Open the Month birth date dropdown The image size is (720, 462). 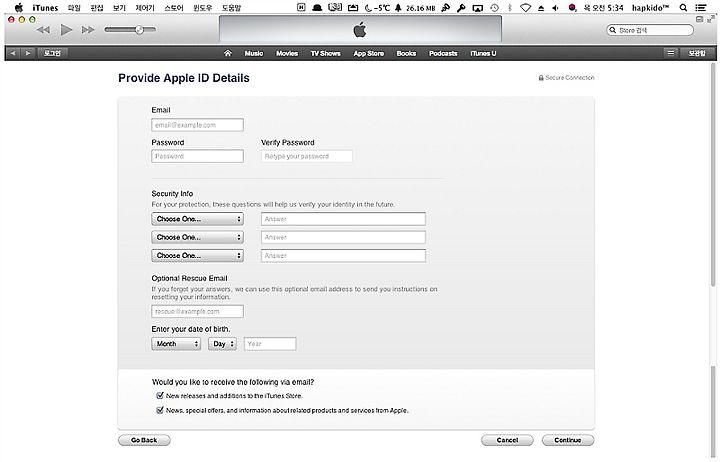pyautogui.click(x=176, y=344)
